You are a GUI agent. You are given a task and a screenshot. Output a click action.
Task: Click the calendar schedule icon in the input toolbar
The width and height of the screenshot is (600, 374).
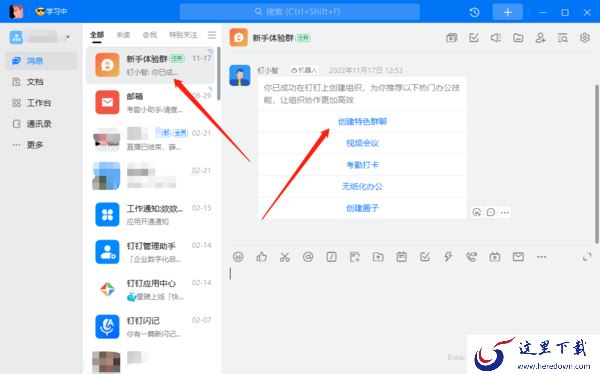click(x=401, y=256)
